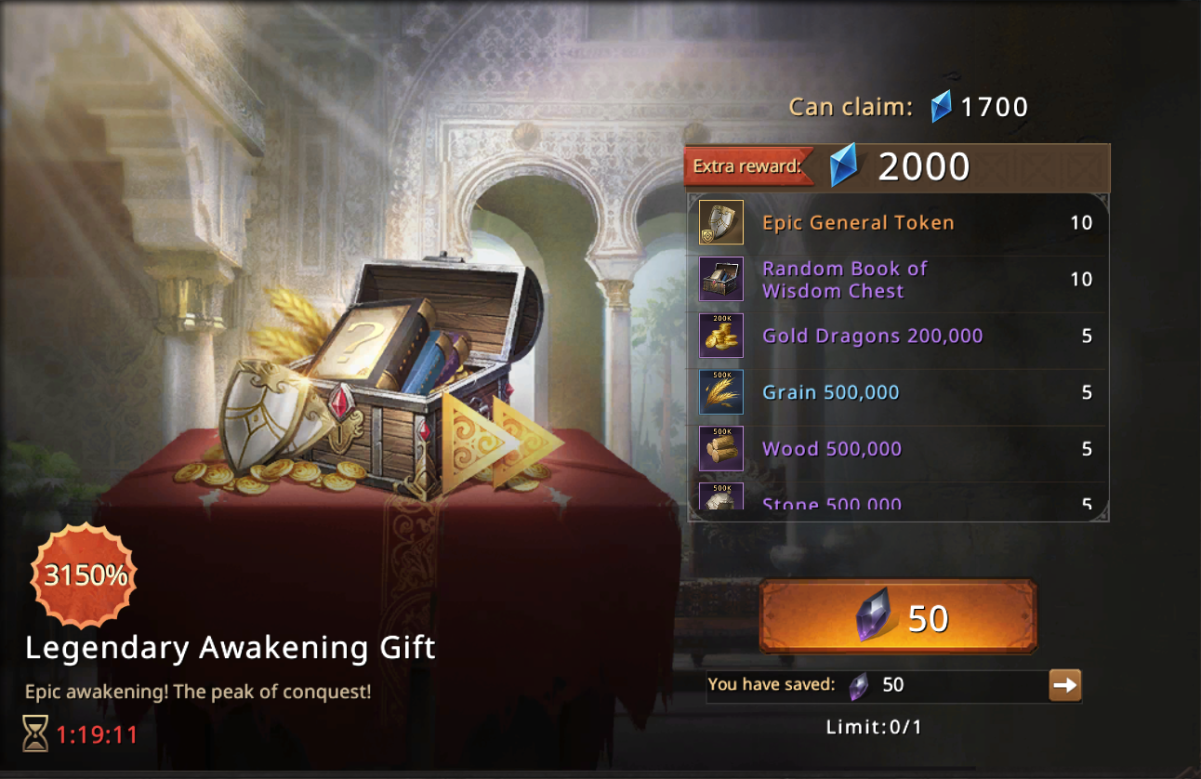
Task: Click the blue gem beside 1700
Action: [x=941, y=106]
